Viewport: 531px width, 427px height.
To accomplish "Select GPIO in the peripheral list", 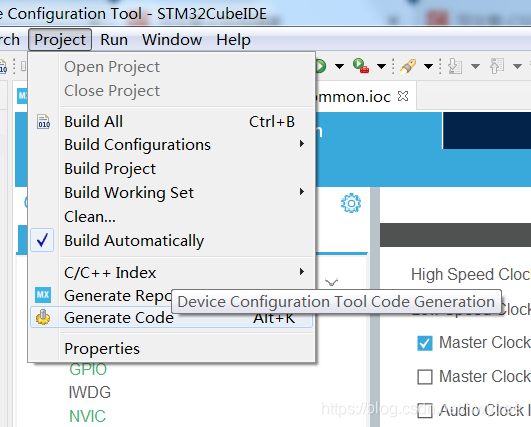I will click(x=88, y=369).
